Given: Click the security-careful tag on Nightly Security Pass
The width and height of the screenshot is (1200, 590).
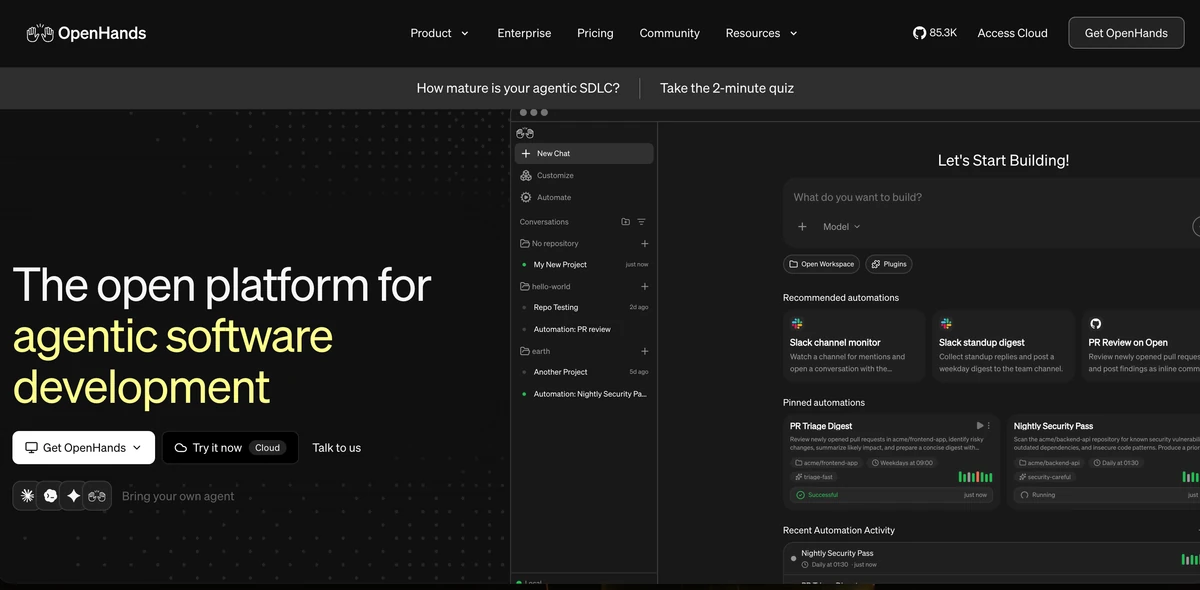Looking at the screenshot, I should [1046, 477].
